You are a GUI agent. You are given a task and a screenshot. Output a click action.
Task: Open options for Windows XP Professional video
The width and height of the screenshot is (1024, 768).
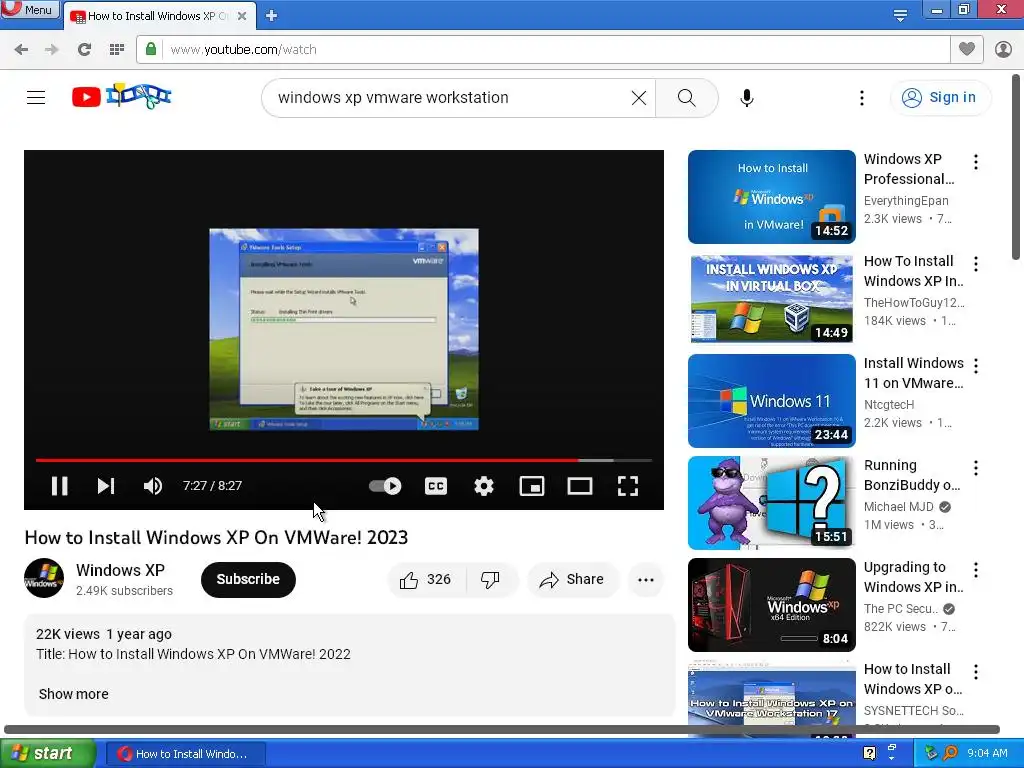pos(976,162)
